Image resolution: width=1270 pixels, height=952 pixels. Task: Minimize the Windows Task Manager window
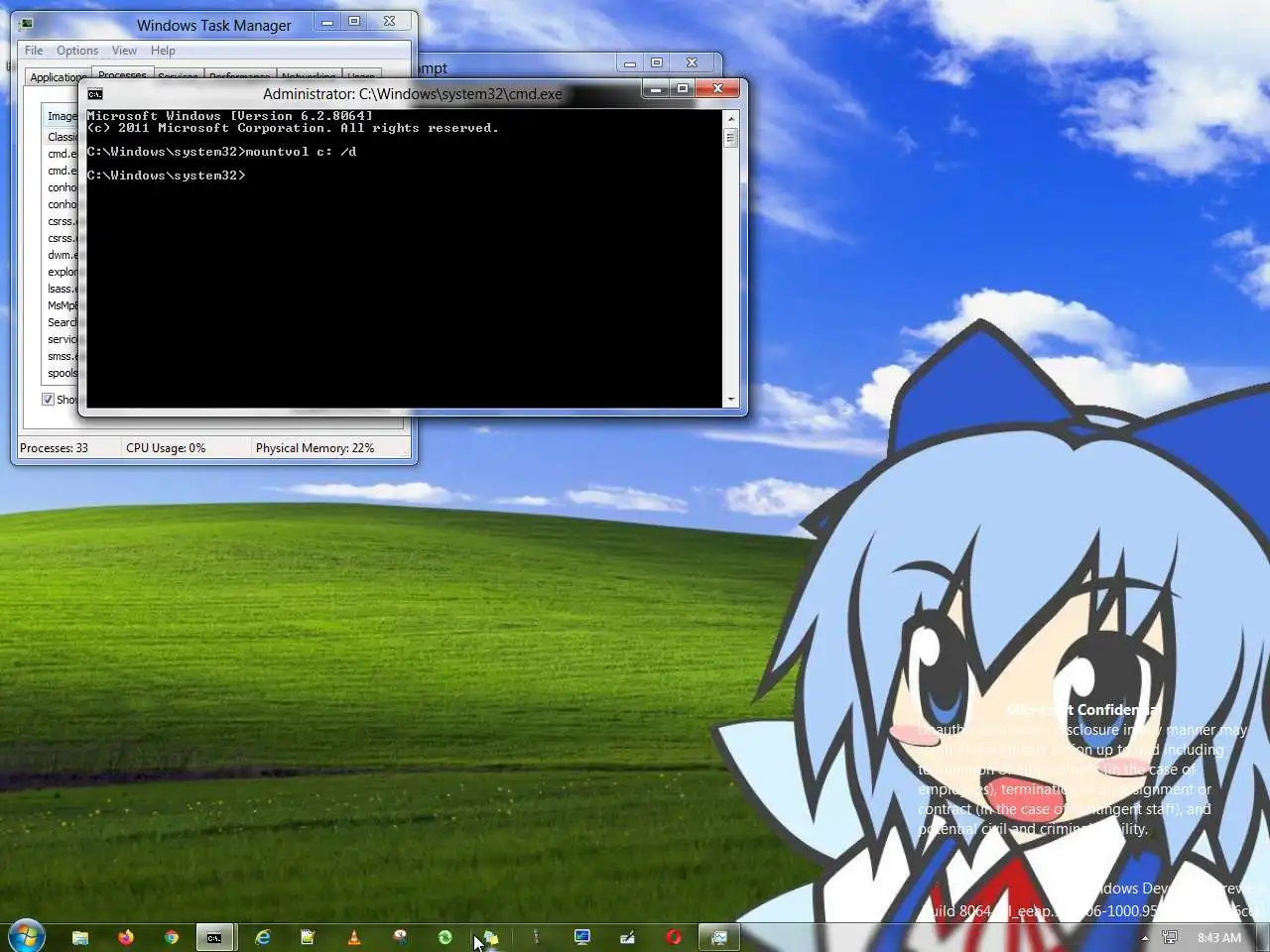327,21
